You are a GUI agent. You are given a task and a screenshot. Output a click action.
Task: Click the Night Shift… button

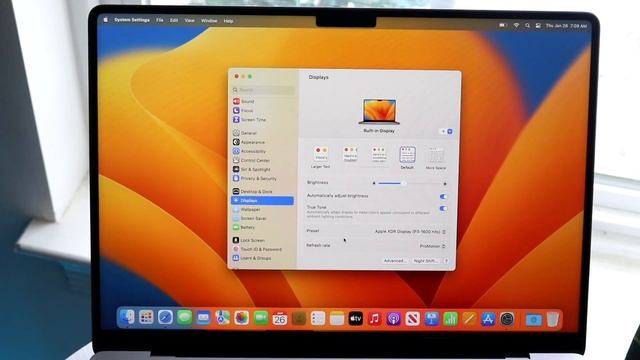425,261
